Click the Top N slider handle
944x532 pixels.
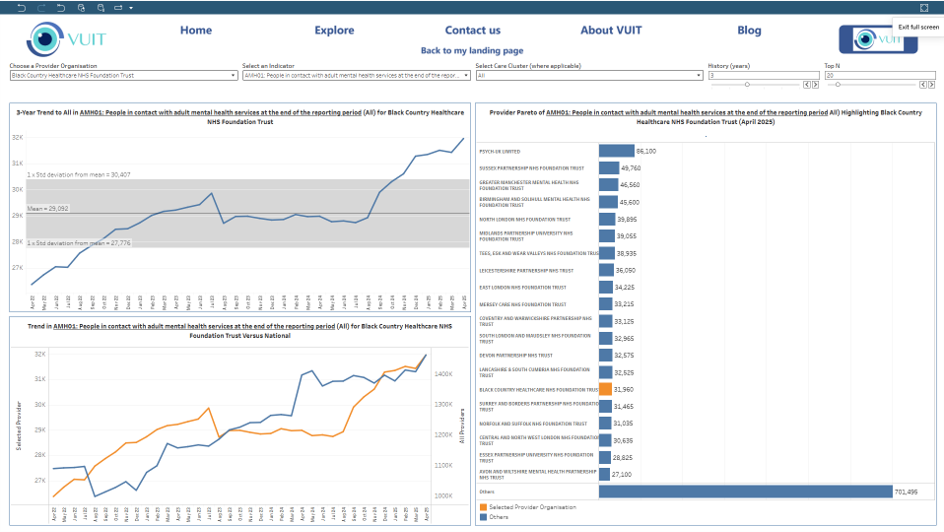point(837,85)
